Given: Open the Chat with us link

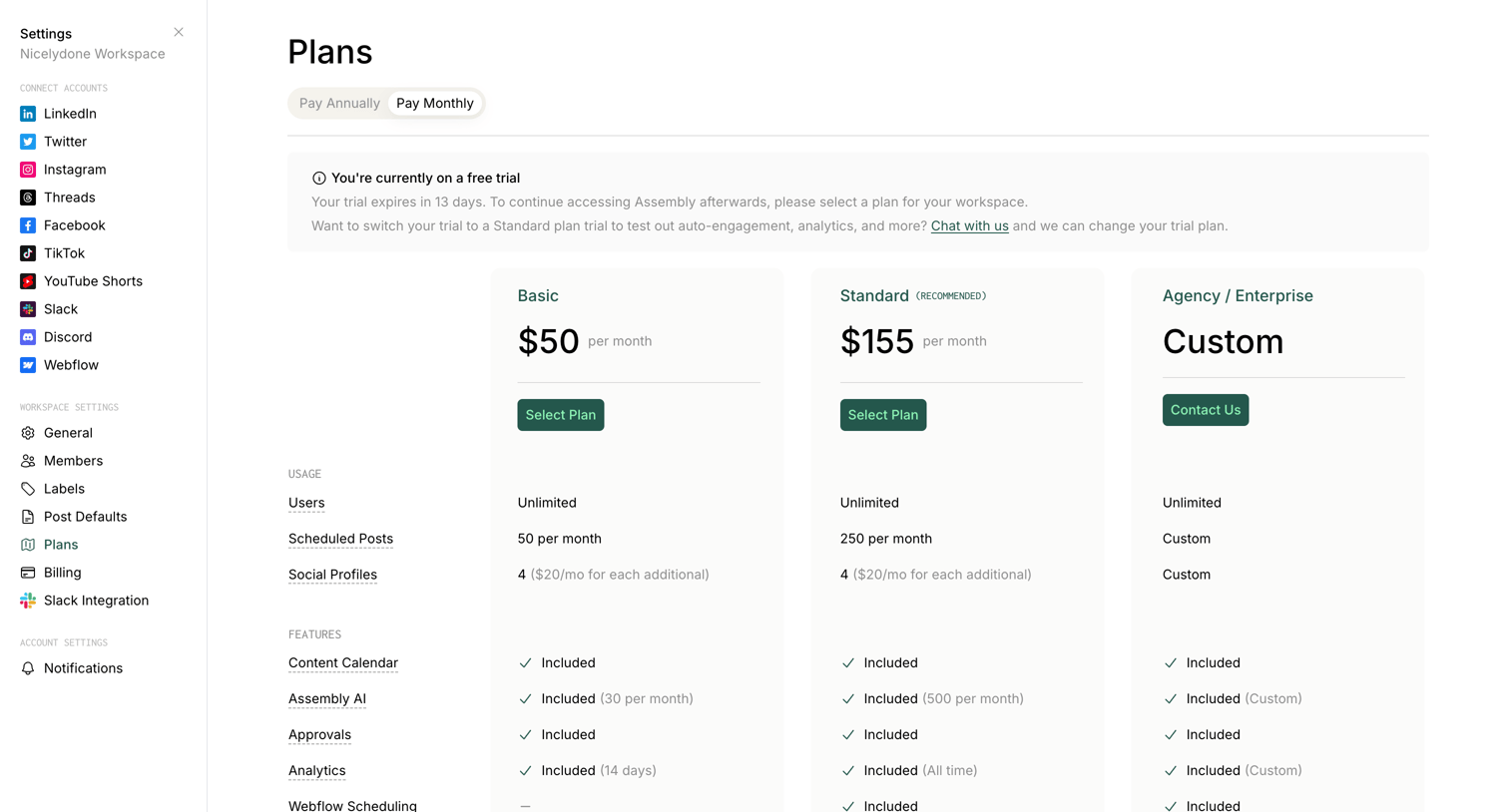Looking at the screenshot, I should [x=970, y=226].
